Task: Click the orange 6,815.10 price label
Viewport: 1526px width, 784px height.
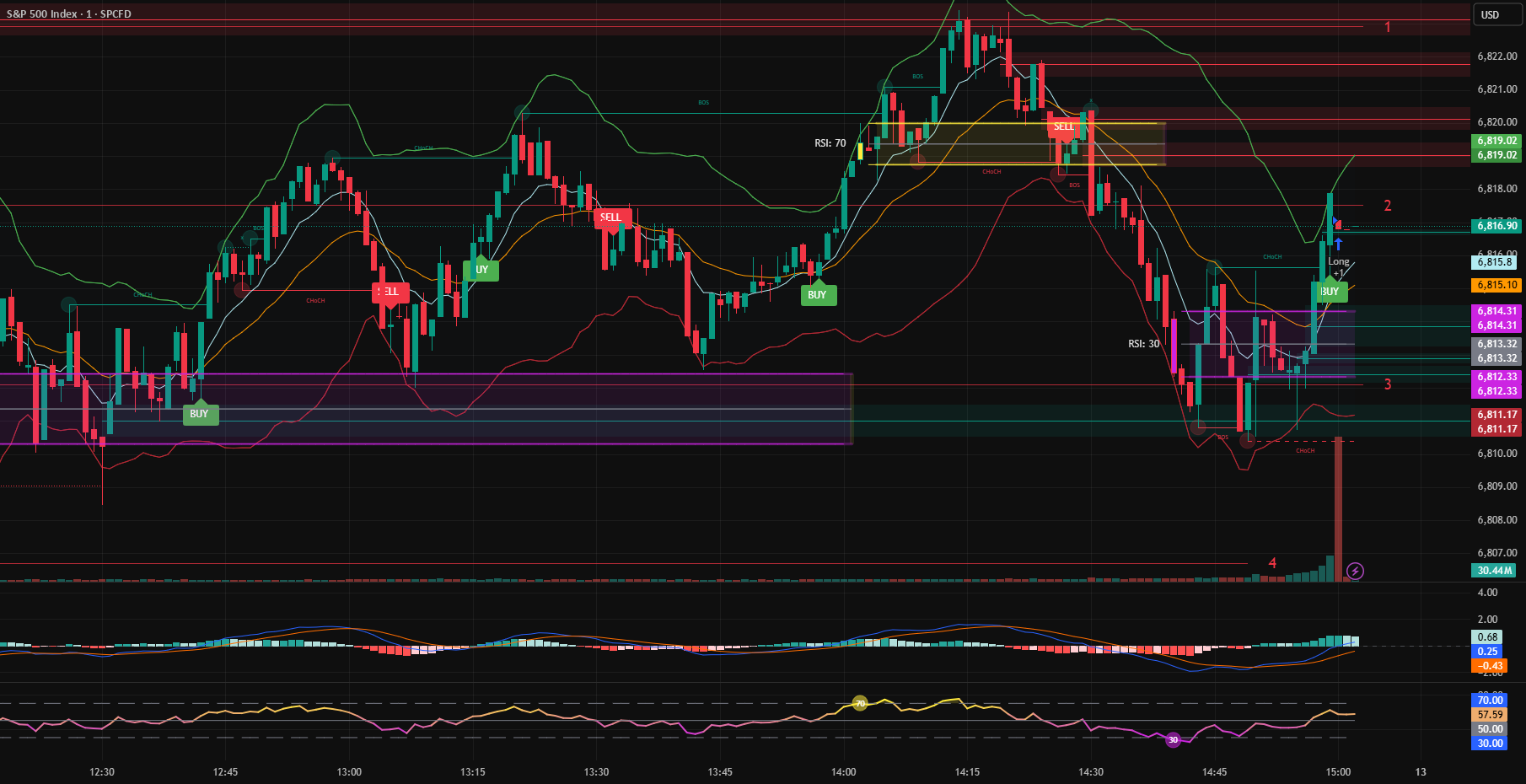Action: [x=1496, y=285]
